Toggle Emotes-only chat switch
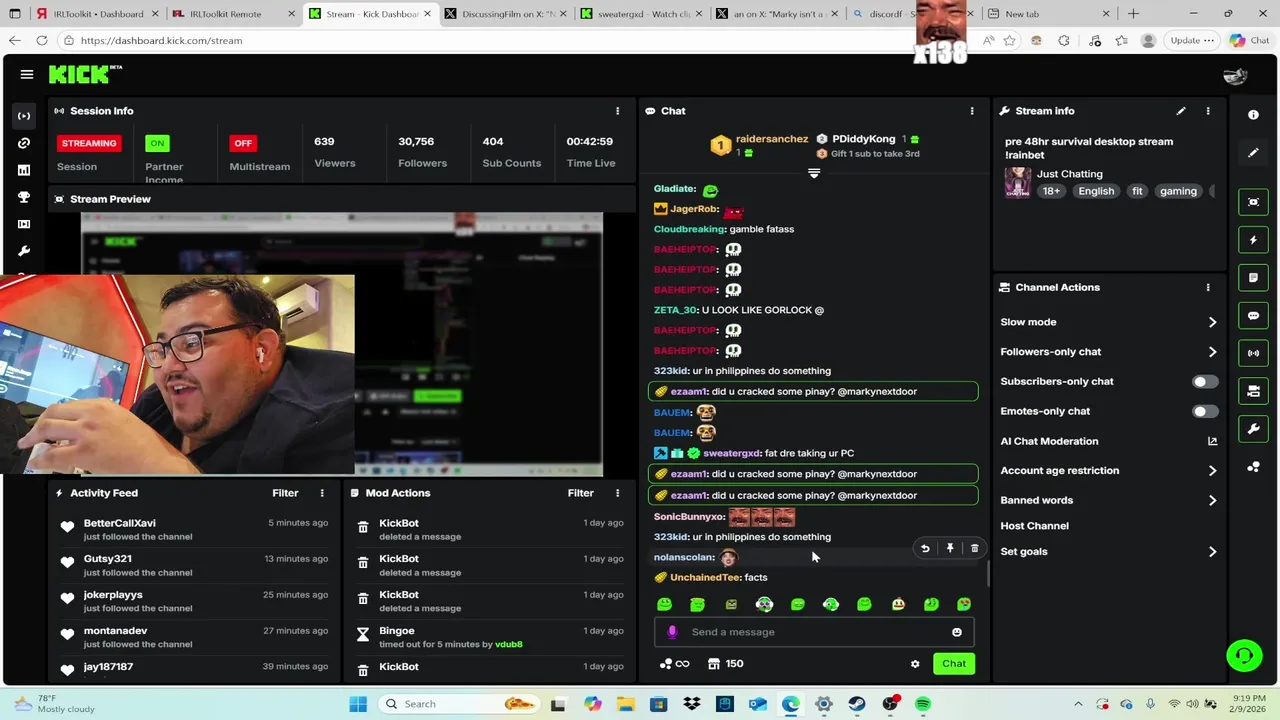1280x720 pixels. point(1205,411)
